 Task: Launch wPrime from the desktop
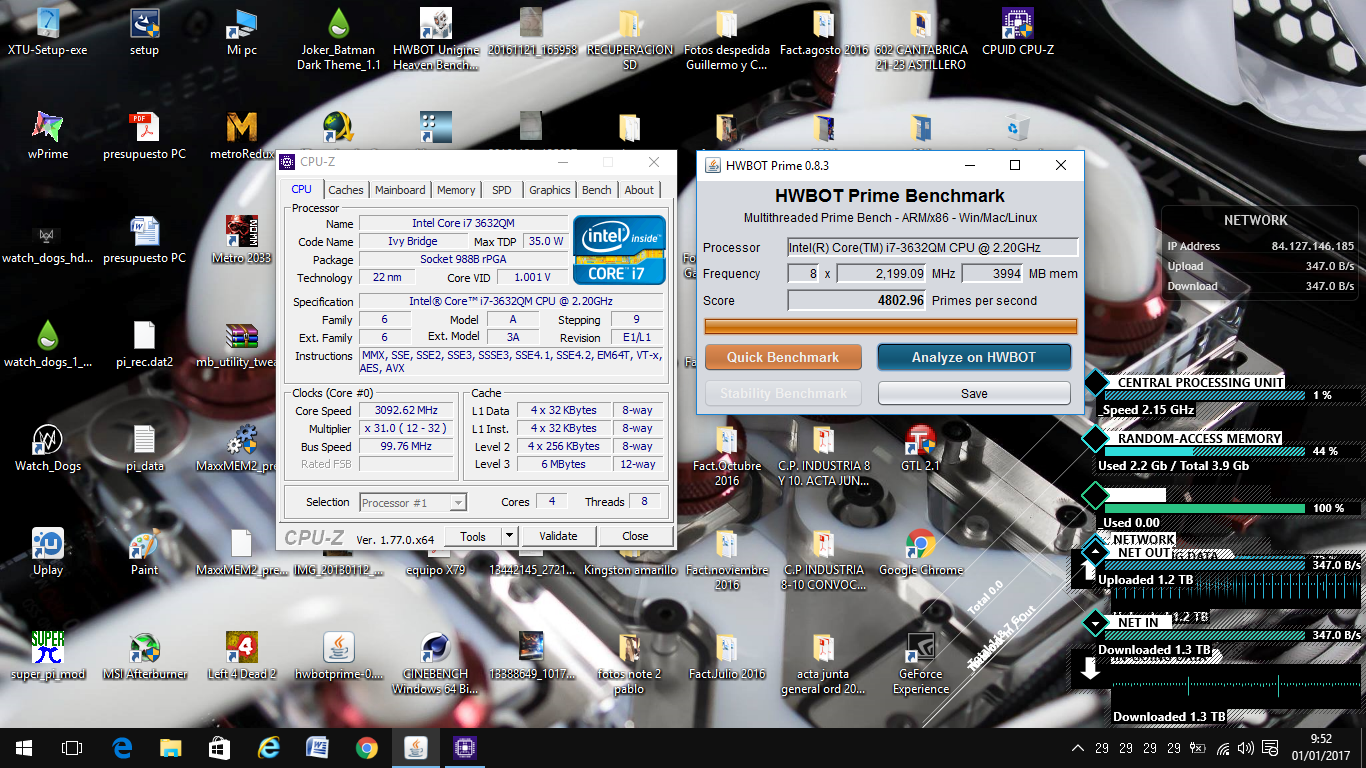pyautogui.click(x=47, y=136)
